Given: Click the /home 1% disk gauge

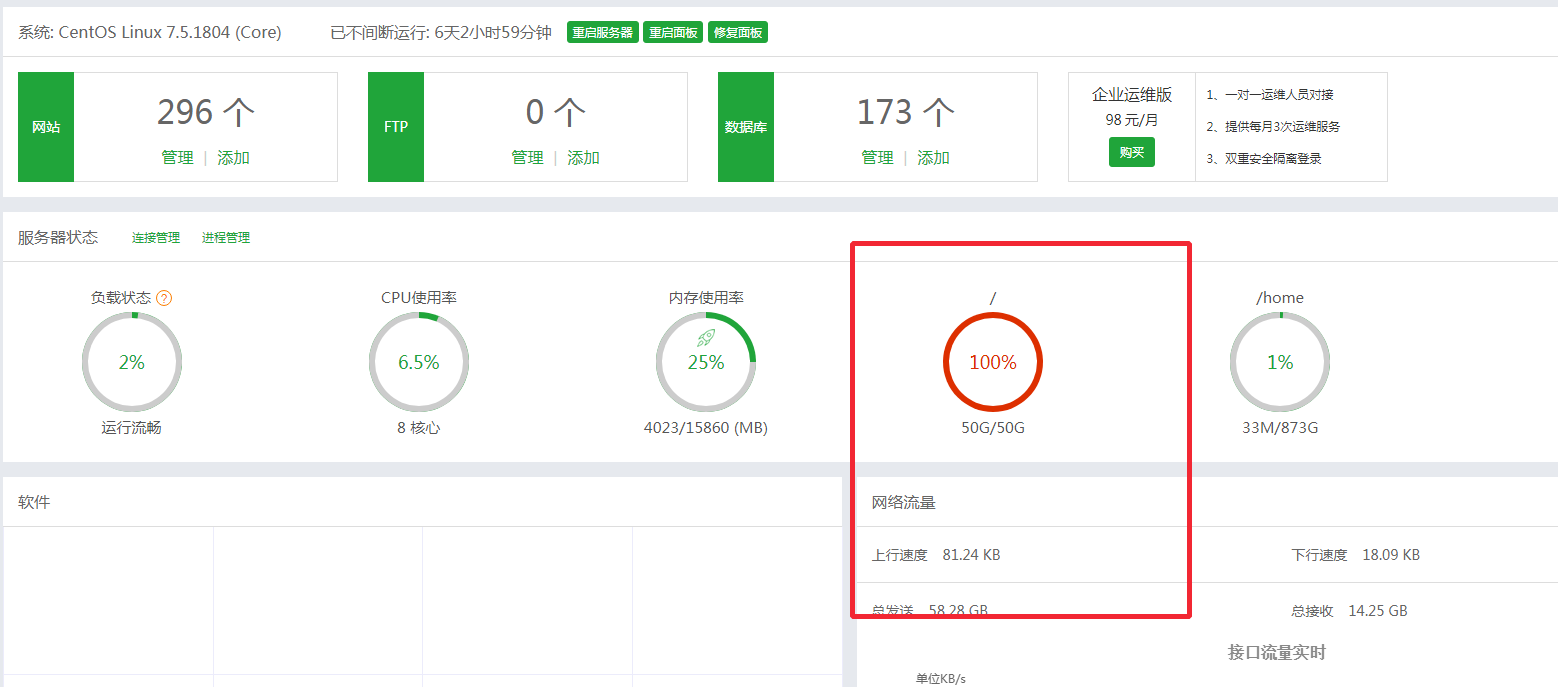Looking at the screenshot, I should (1280, 362).
